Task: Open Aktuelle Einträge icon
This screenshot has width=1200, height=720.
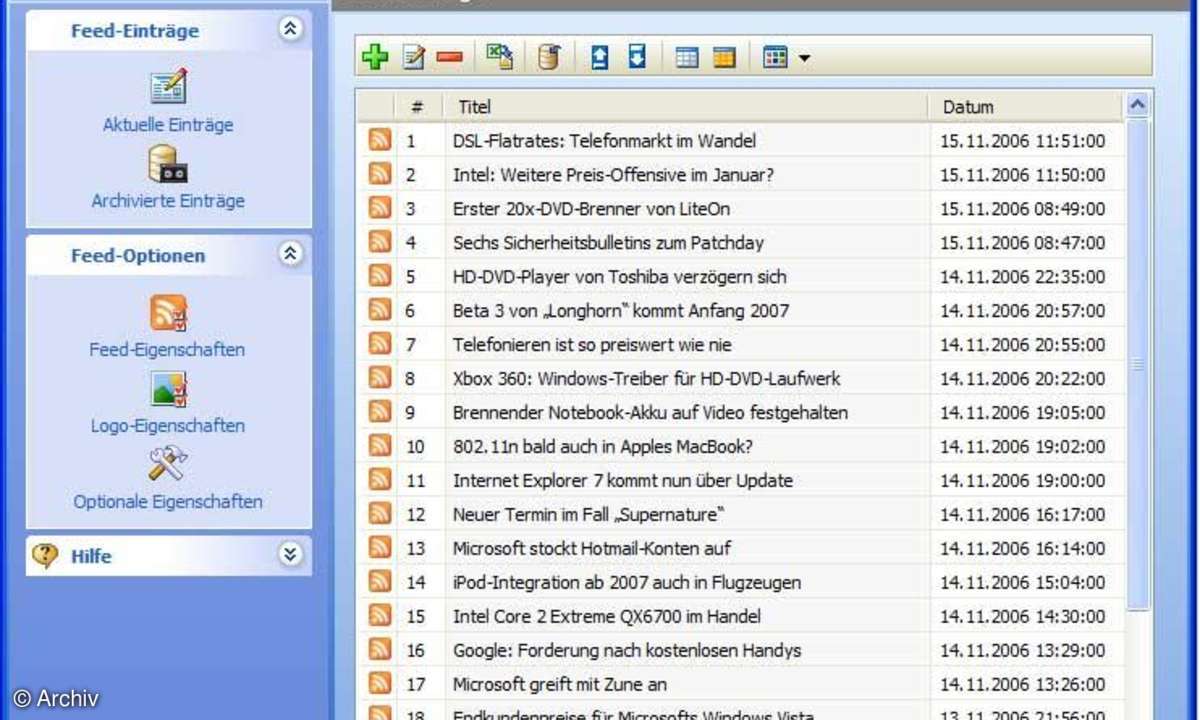Action: click(x=168, y=87)
